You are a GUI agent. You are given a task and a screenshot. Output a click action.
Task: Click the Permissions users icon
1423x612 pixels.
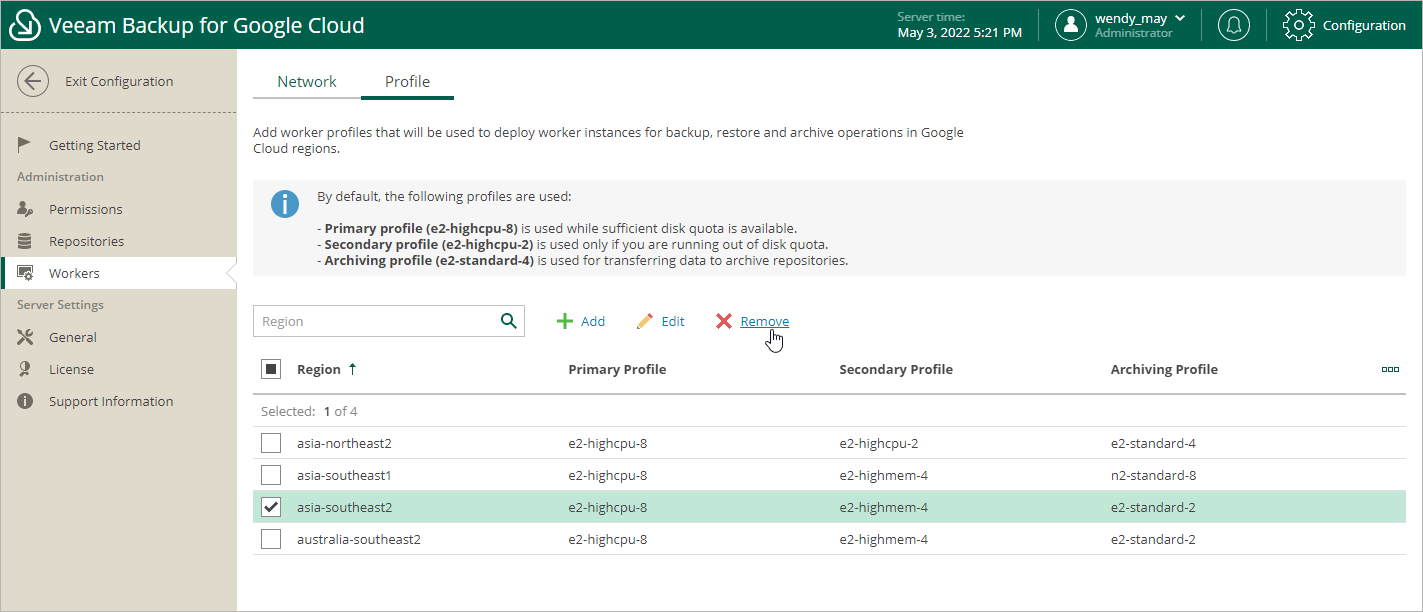pyautogui.click(x=26, y=209)
